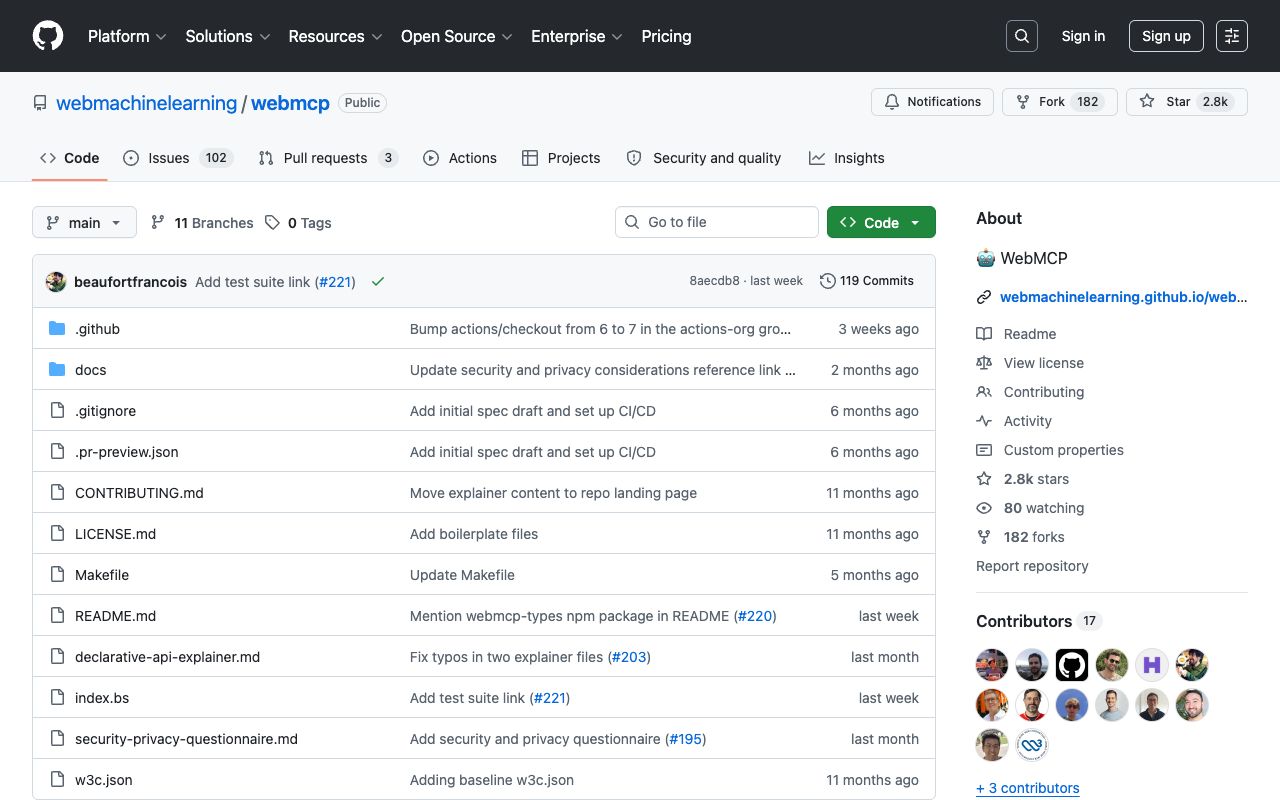The height and width of the screenshot is (800, 1280).
Task: Click beaufortfrancois avatar in commit bar
Action: pos(56,282)
